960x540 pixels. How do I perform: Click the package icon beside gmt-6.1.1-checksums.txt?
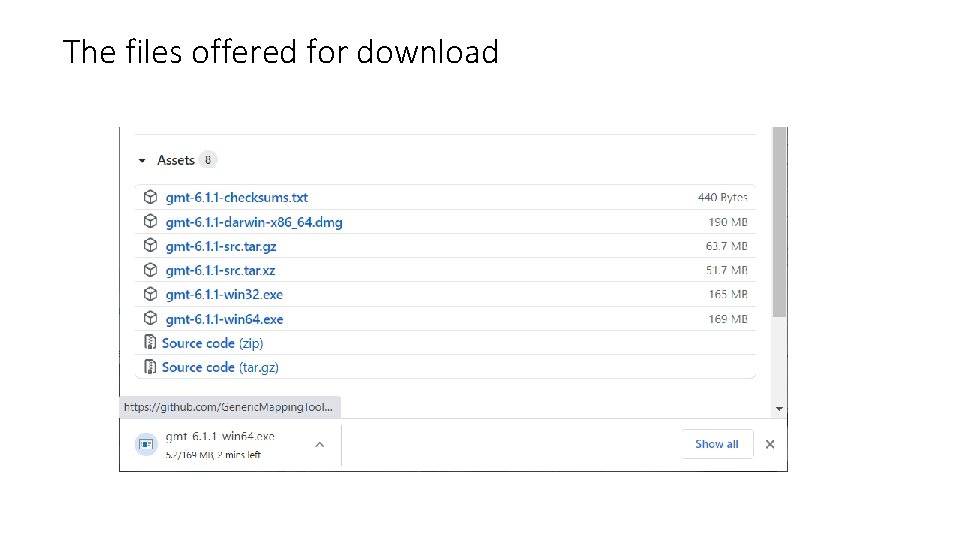[x=149, y=197]
